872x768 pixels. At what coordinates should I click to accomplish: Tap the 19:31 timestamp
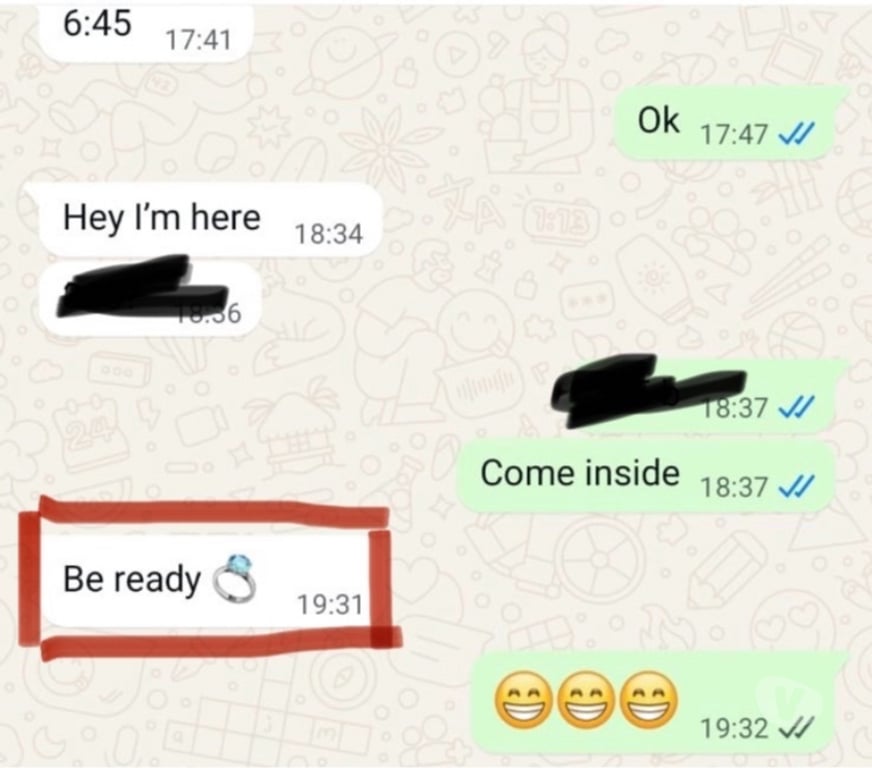(330, 604)
